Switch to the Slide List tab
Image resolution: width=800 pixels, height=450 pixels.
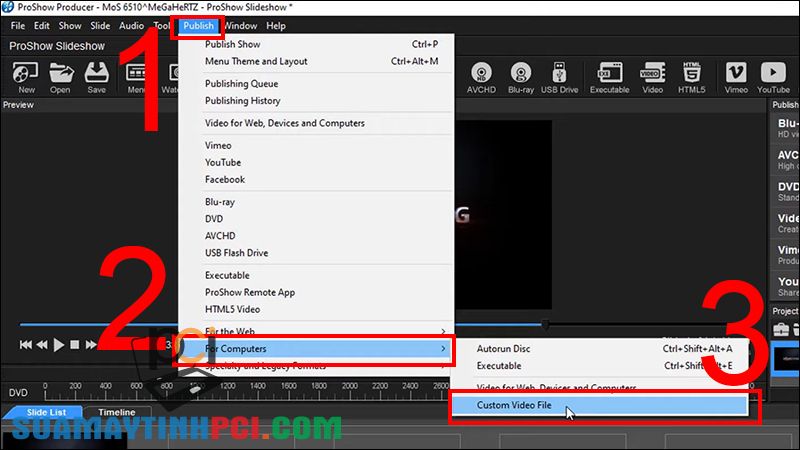click(x=45, y=412)
